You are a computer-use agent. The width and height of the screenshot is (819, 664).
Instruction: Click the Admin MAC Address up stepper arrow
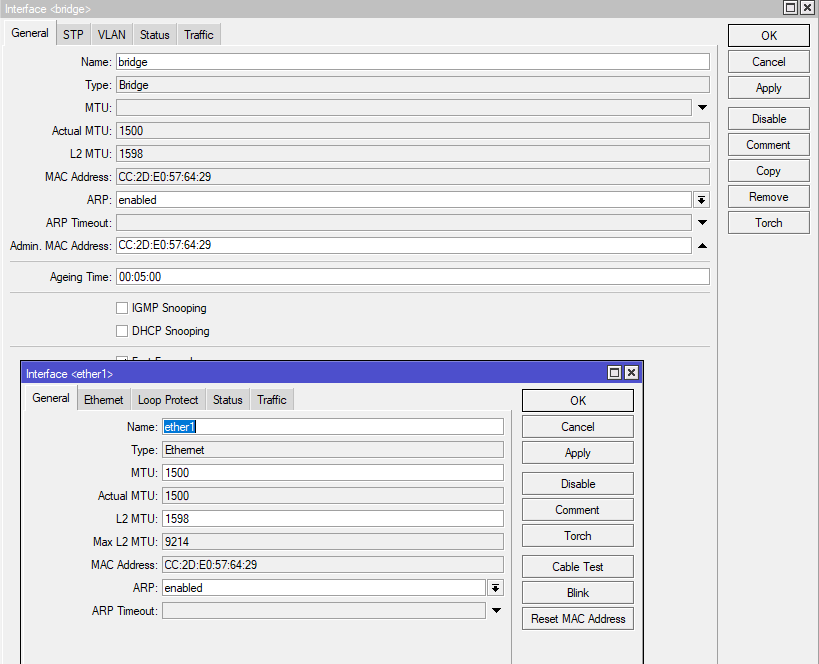pyautogui.click(x=701, y=245)
